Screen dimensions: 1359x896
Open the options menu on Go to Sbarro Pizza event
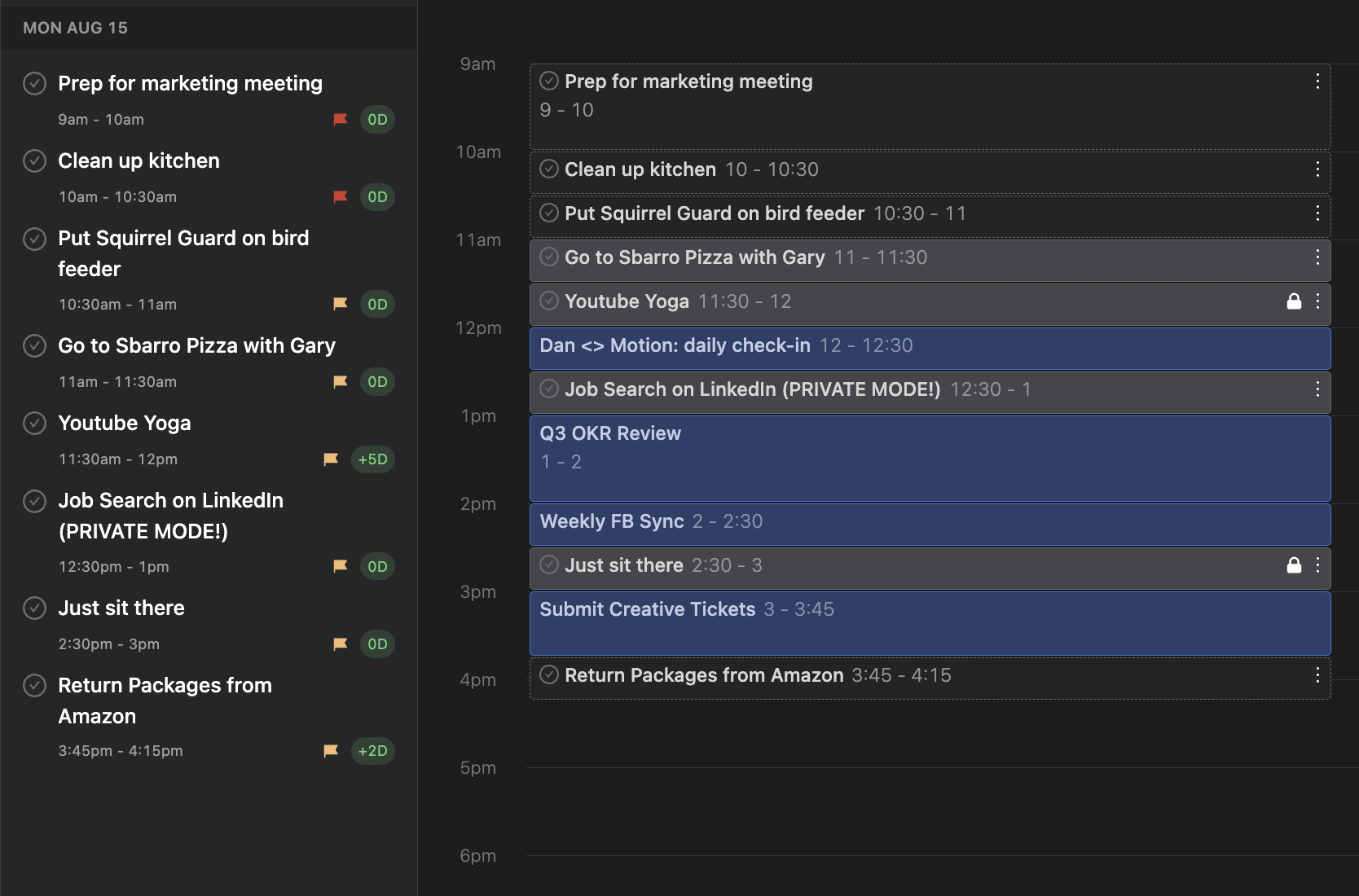pyautogui.click(x=1317, y=258)
